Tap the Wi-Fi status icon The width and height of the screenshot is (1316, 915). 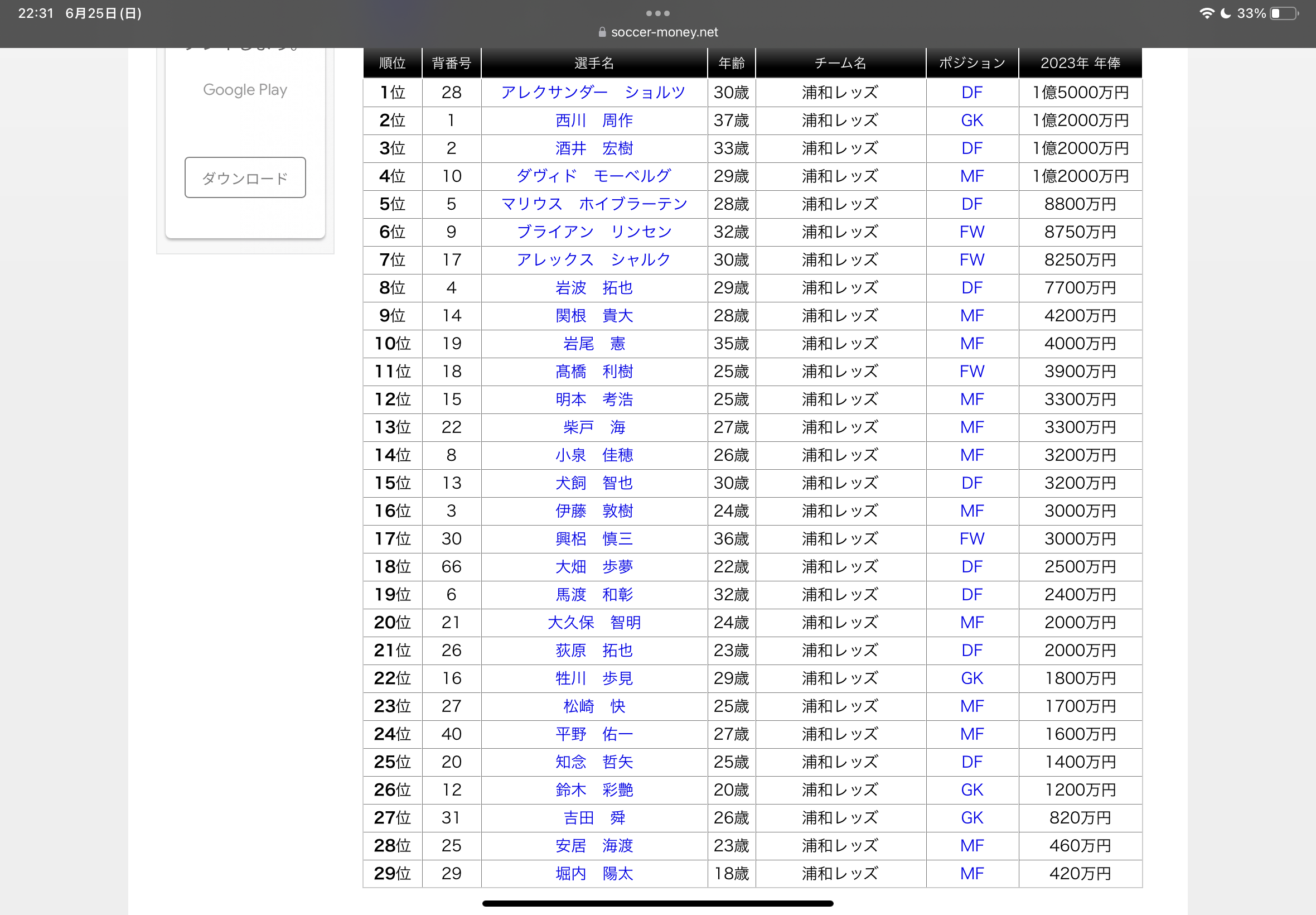tap(1206, 13)
